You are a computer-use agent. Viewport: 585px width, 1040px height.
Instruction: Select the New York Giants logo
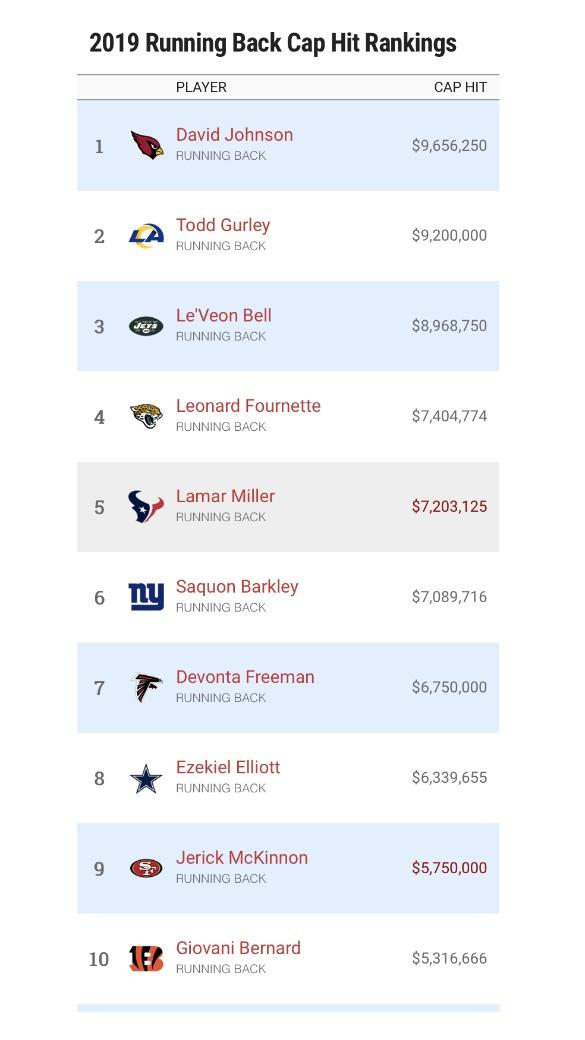tap(146, 597)
